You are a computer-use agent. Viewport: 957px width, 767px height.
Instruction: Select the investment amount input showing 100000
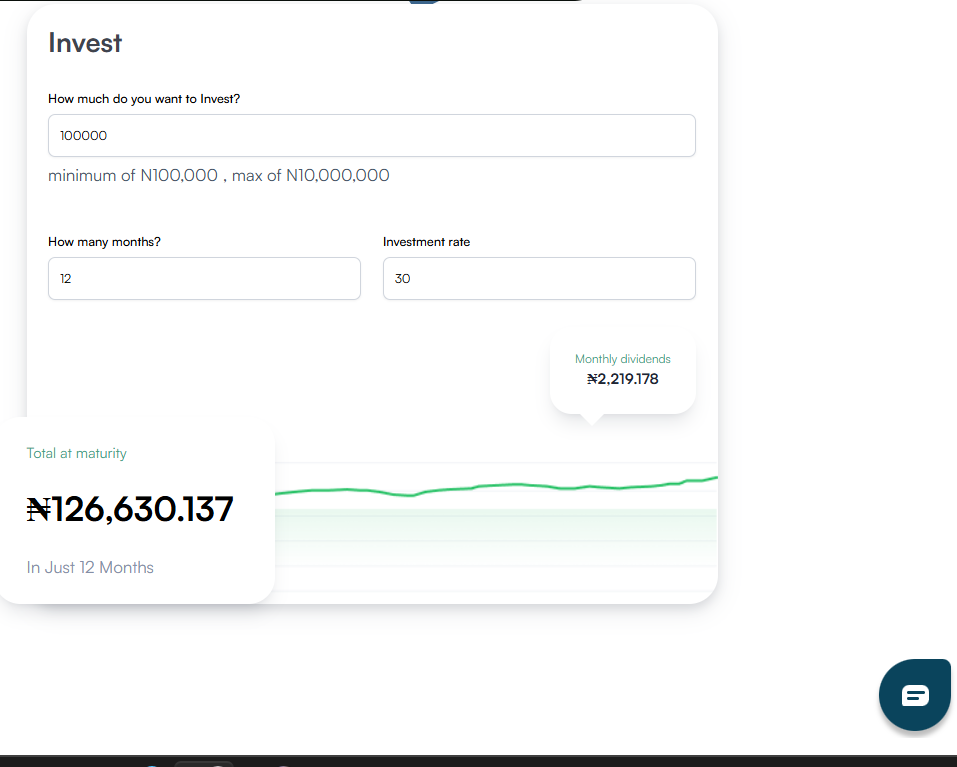(371, 135)
